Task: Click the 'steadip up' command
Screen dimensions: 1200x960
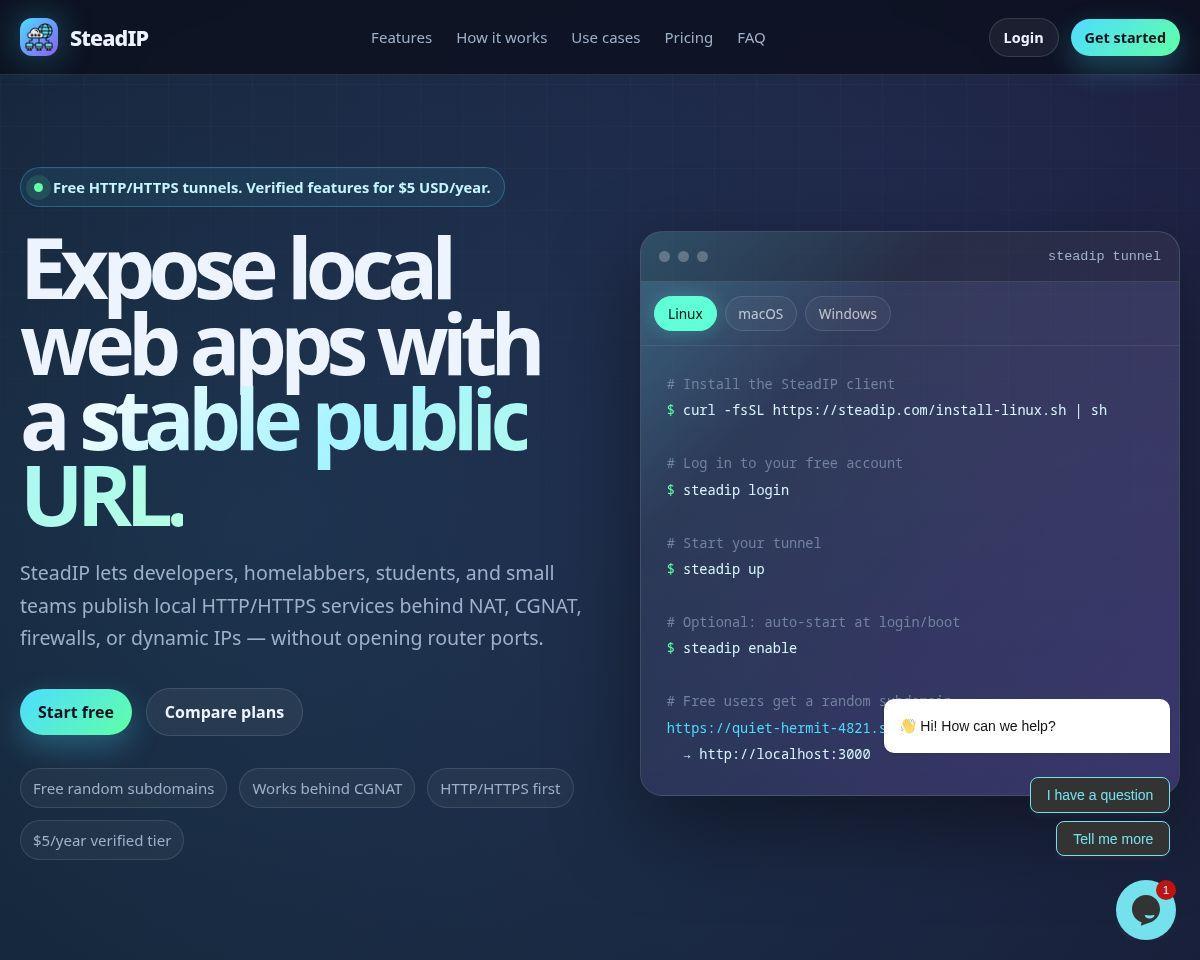Action: coord(716,569)
